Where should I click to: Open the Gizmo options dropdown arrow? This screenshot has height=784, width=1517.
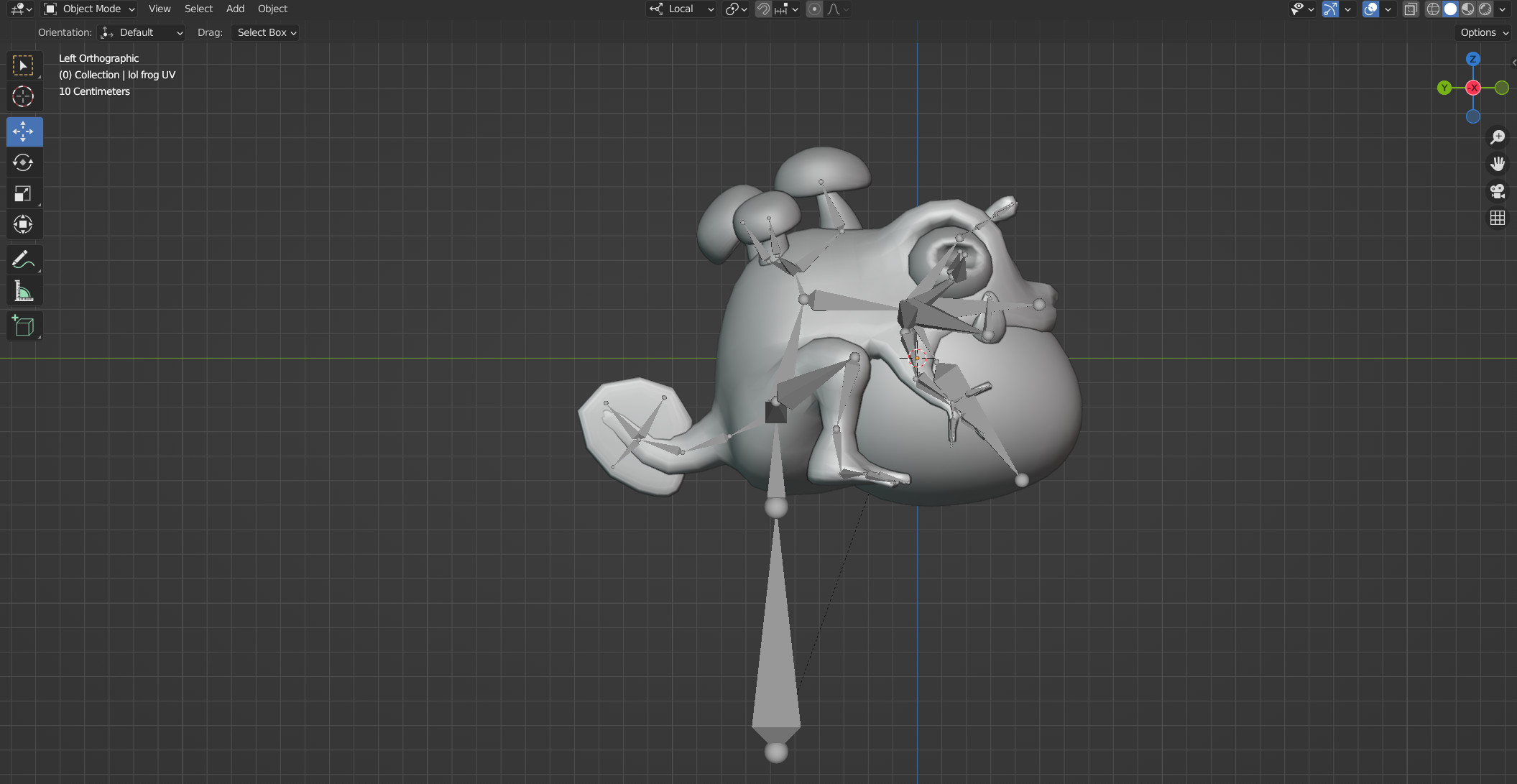[x=1347, y=9]
